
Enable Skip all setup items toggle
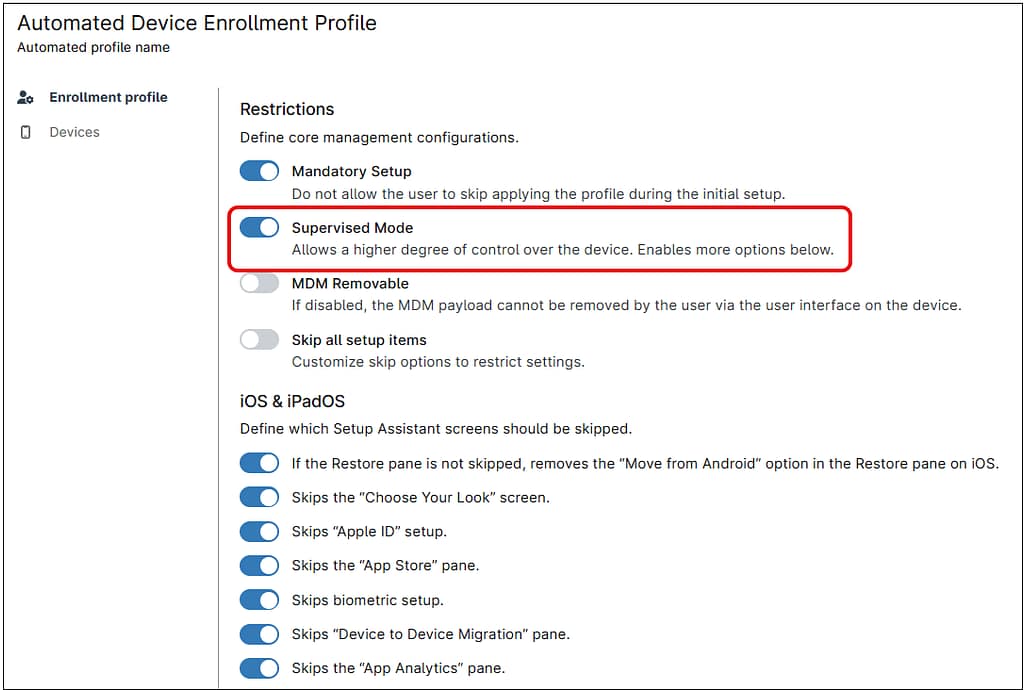coord(259,340)
